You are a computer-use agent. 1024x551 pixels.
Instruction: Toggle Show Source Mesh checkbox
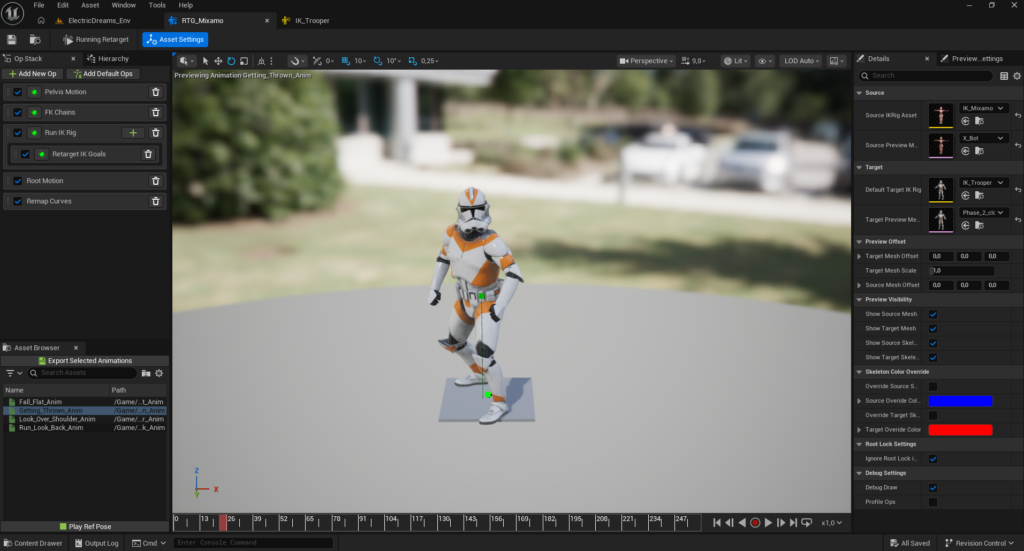point(933,314)
